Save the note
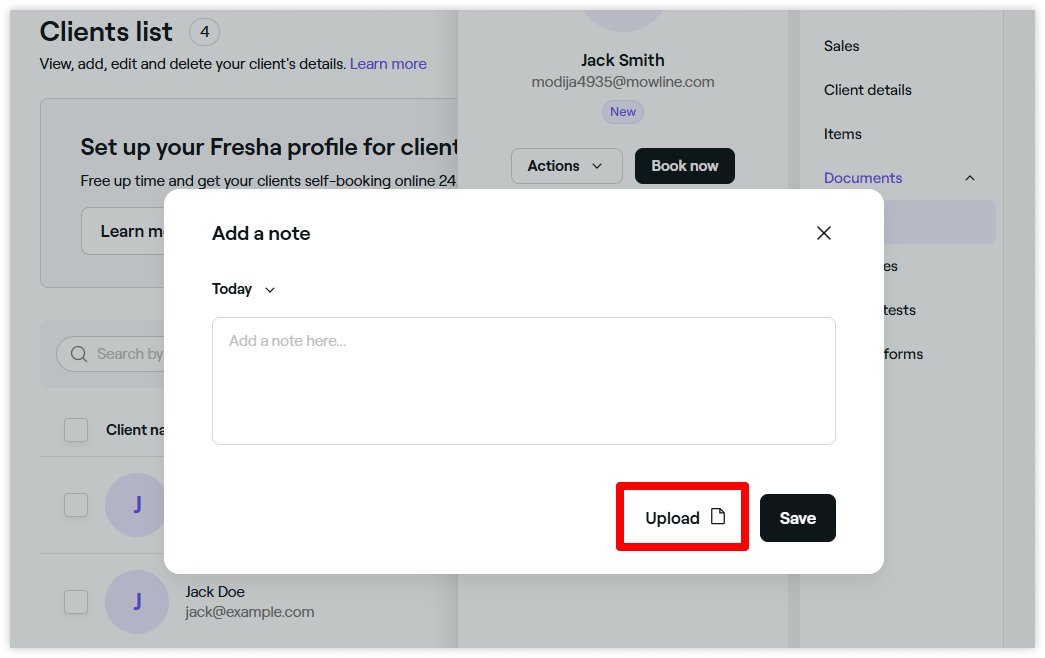1045x658 pixels. tap(798, 518)
